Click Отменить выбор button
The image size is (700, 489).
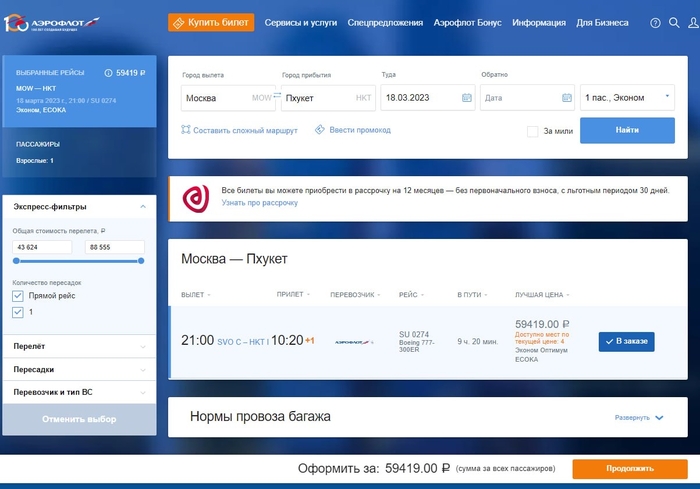pos(79,419)
